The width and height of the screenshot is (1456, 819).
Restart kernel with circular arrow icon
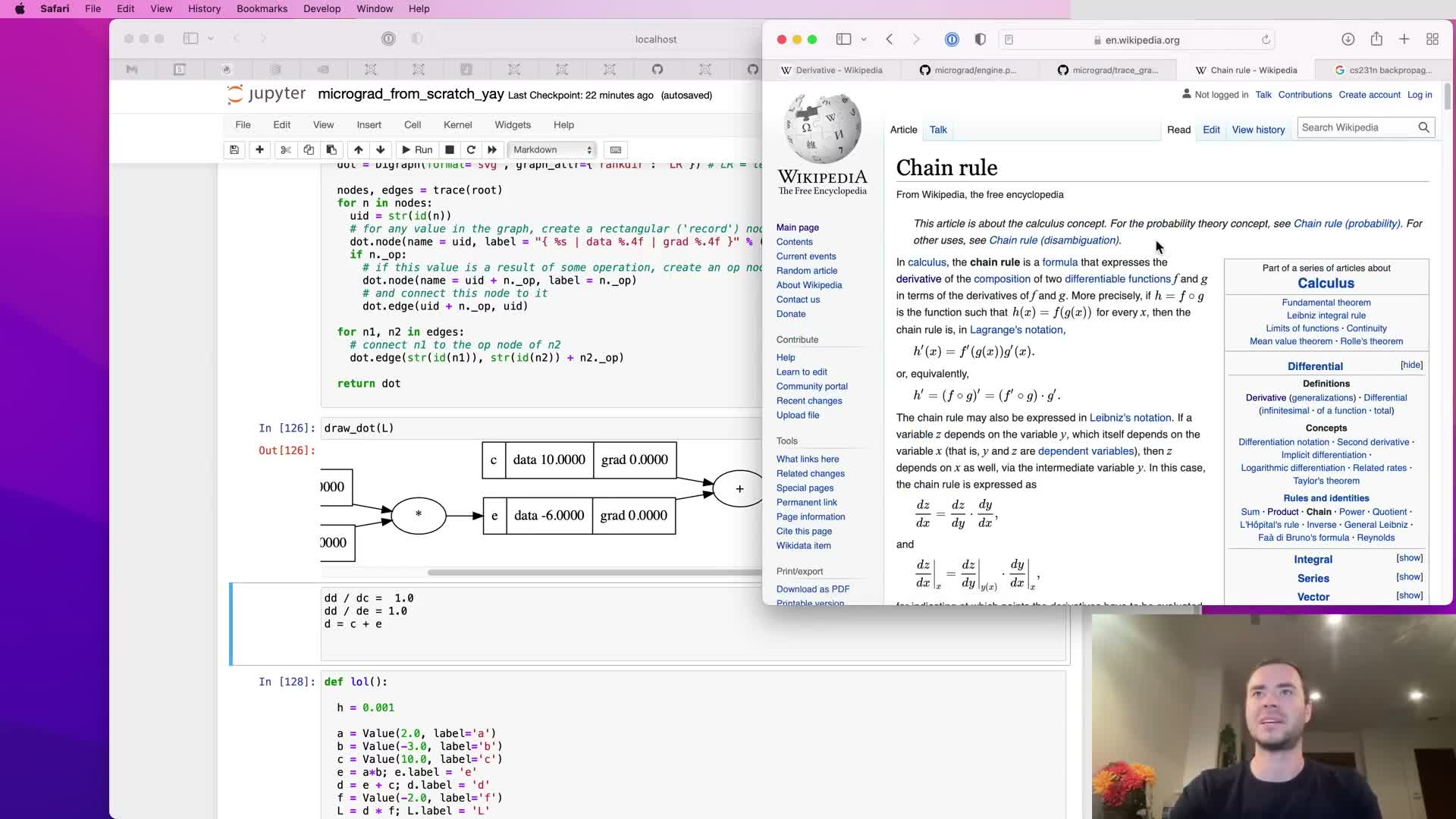pyautogui.click(x=471, y=150)
